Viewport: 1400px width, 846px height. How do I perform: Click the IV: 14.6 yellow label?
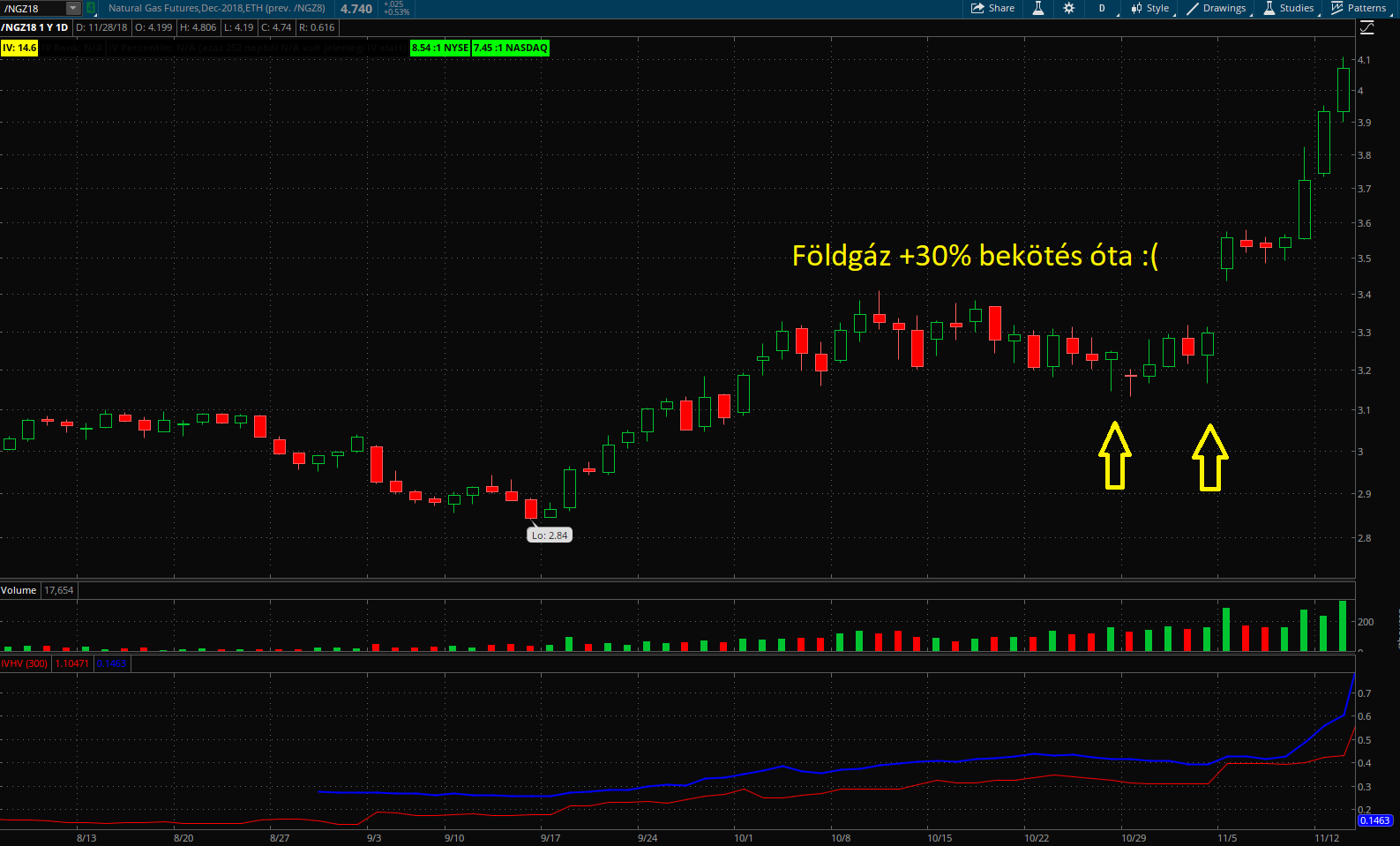pos(19,48)
